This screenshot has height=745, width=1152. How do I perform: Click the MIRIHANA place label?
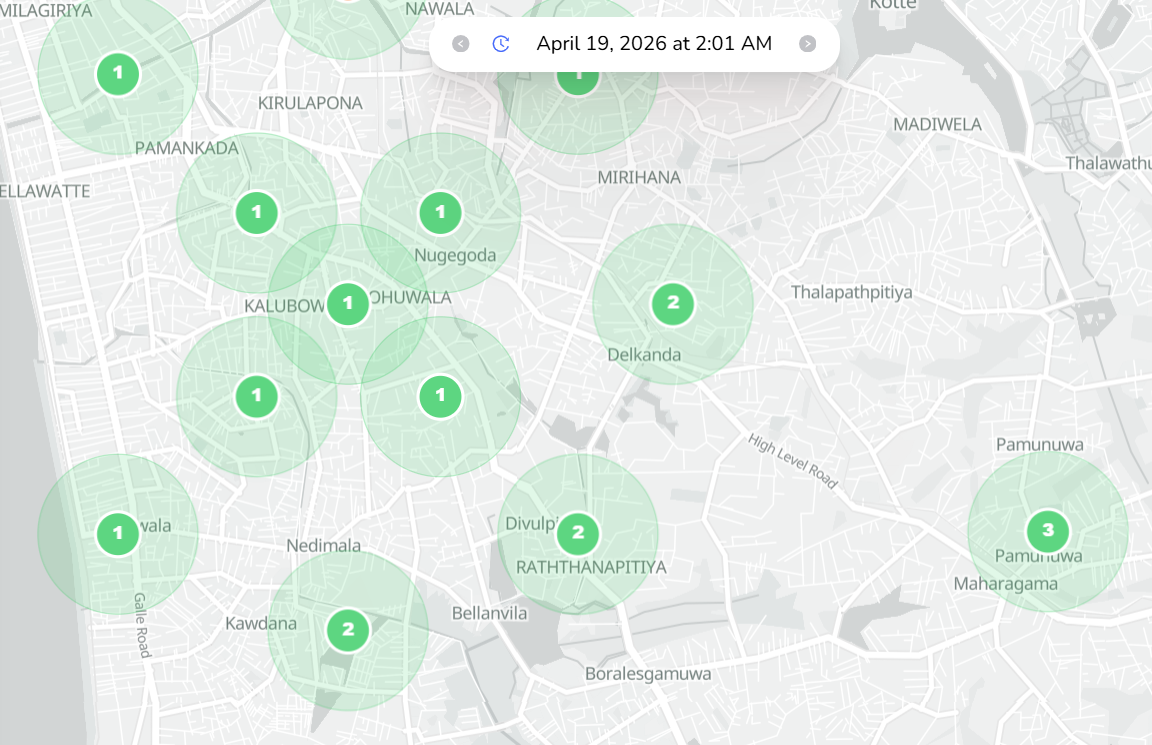(639, 177)
